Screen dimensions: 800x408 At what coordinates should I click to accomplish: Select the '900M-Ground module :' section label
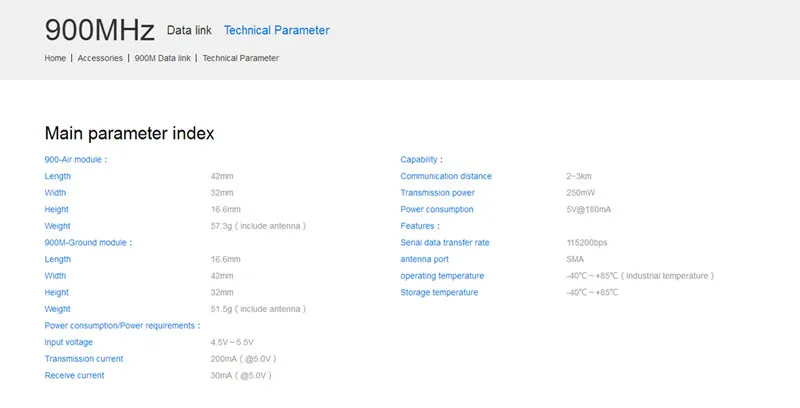(88, 243)
